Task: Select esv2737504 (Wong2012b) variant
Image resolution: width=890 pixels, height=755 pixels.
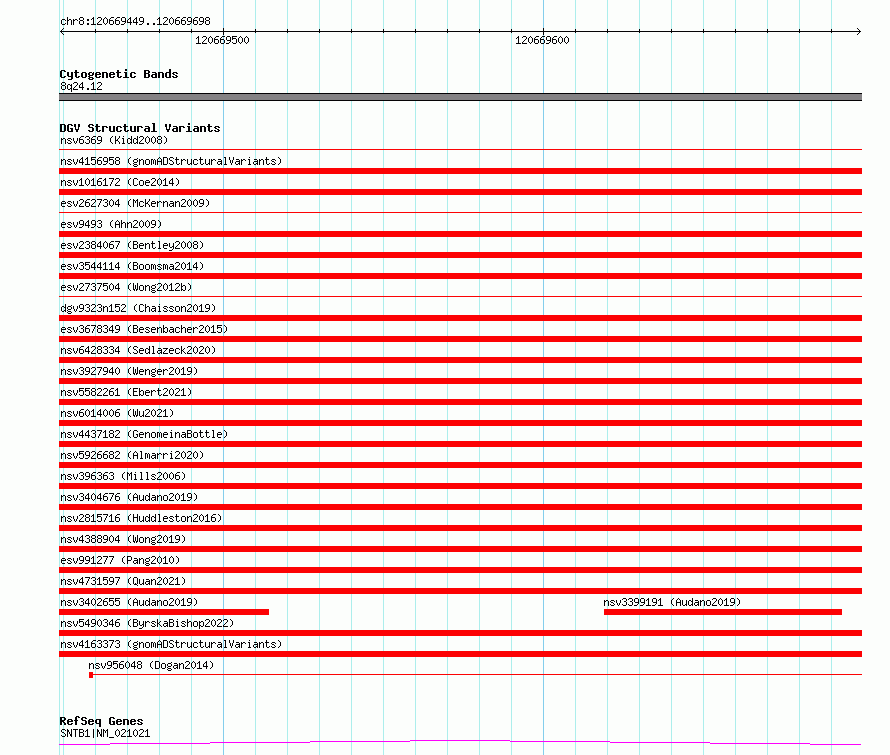Action: [x=126, y=287]
